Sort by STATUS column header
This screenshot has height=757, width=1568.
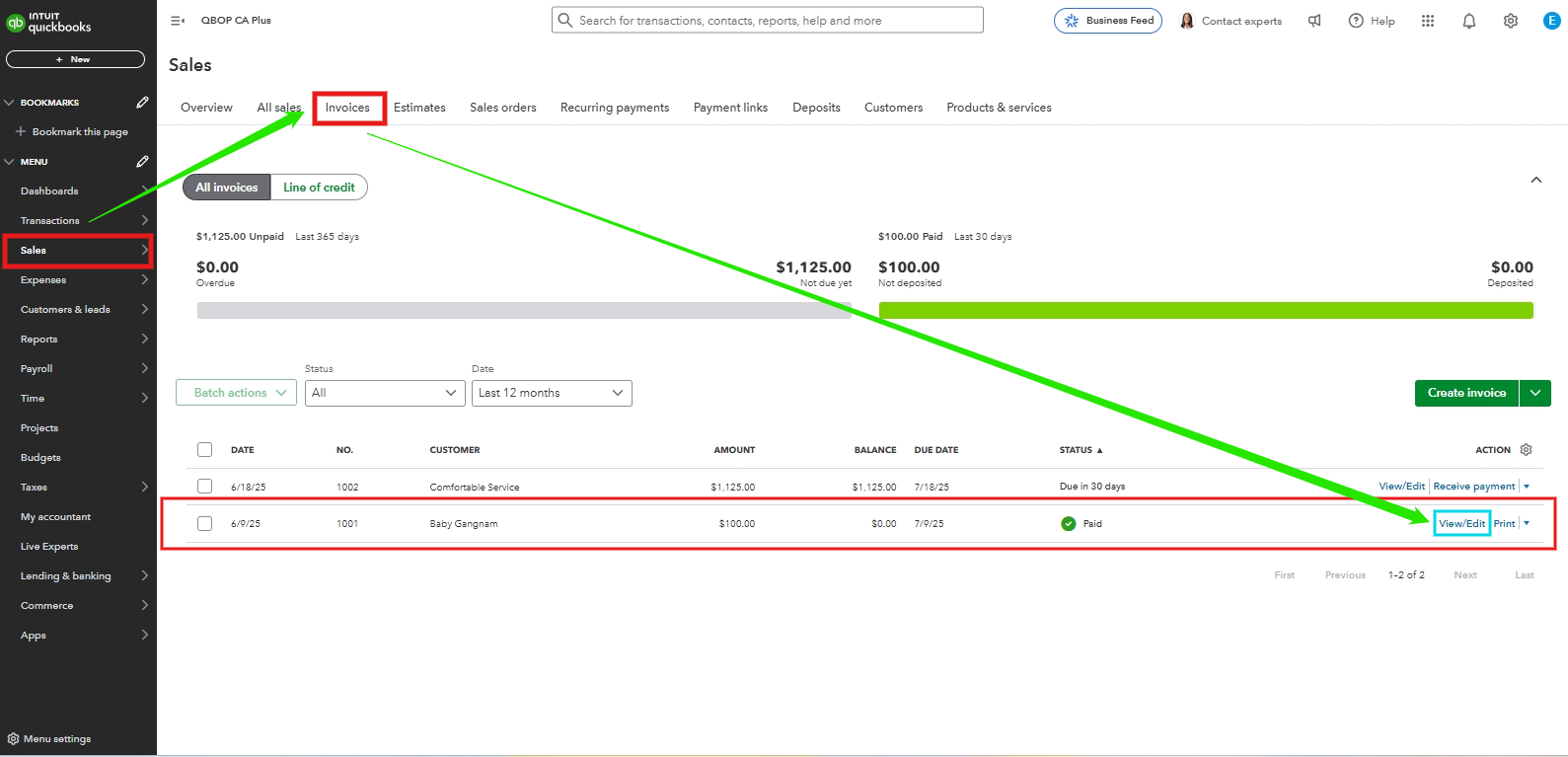pos(1081,450)
